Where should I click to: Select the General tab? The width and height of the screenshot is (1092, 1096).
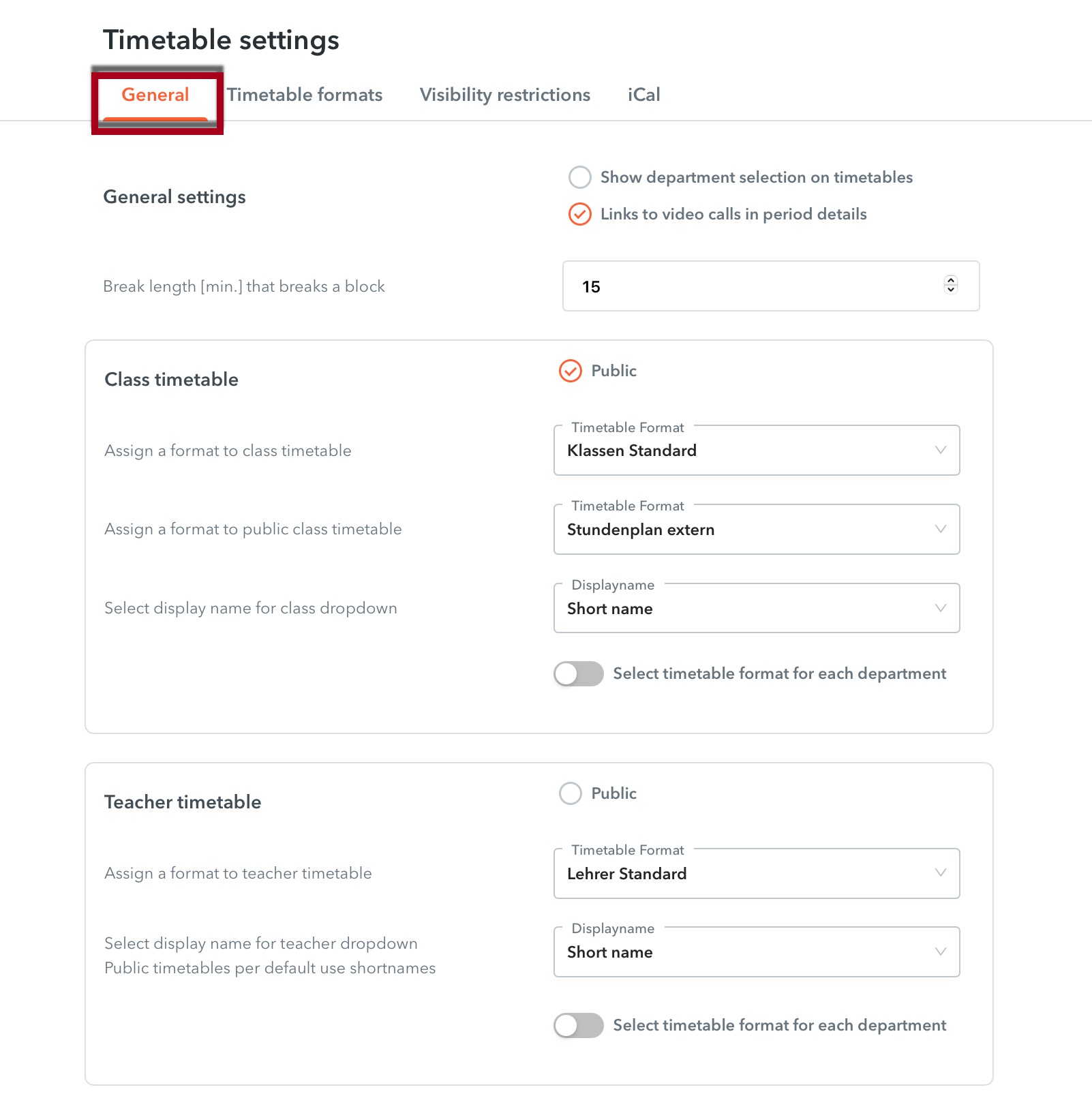(x=155, y=95)
